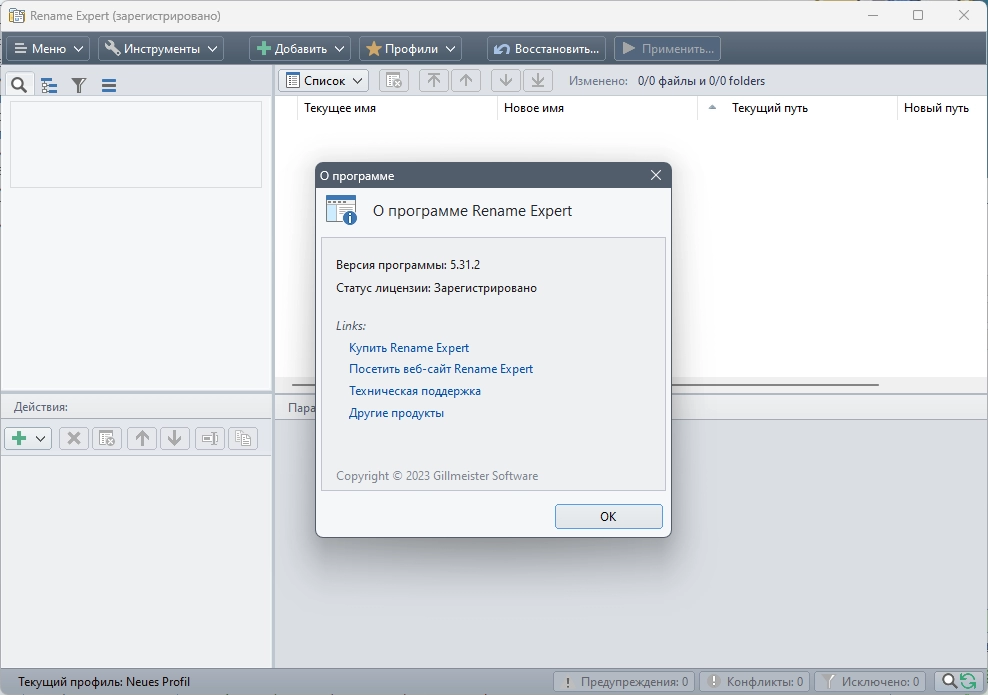The width and height of the screenshot is (988, 695).
Task: Click the empty search box in left panel
Action: click(135, 144)
